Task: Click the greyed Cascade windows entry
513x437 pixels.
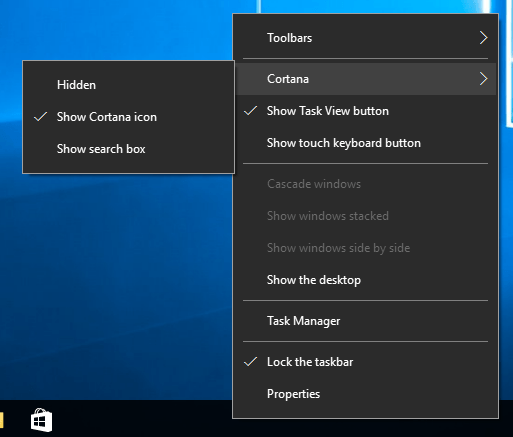Action: pyautogui.click(x=365, y=184)
